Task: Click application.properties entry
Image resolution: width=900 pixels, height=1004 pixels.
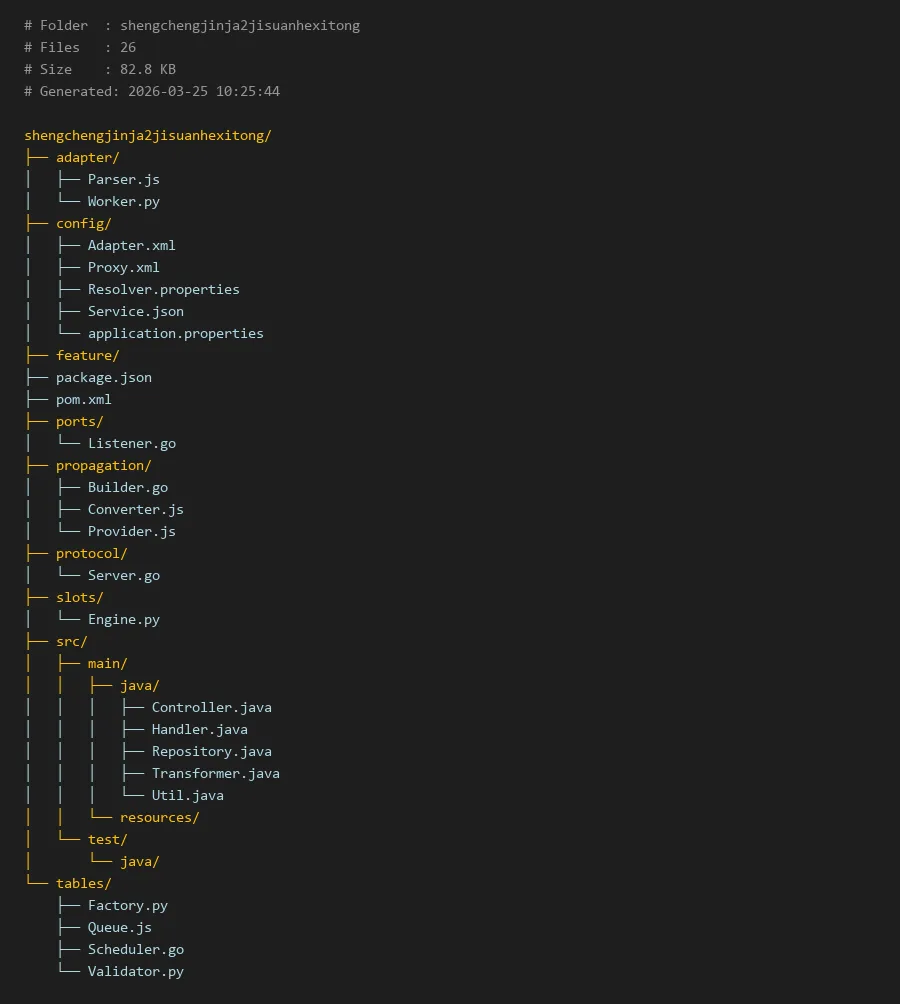Action: pyautogui.click(x=175, y=333)
